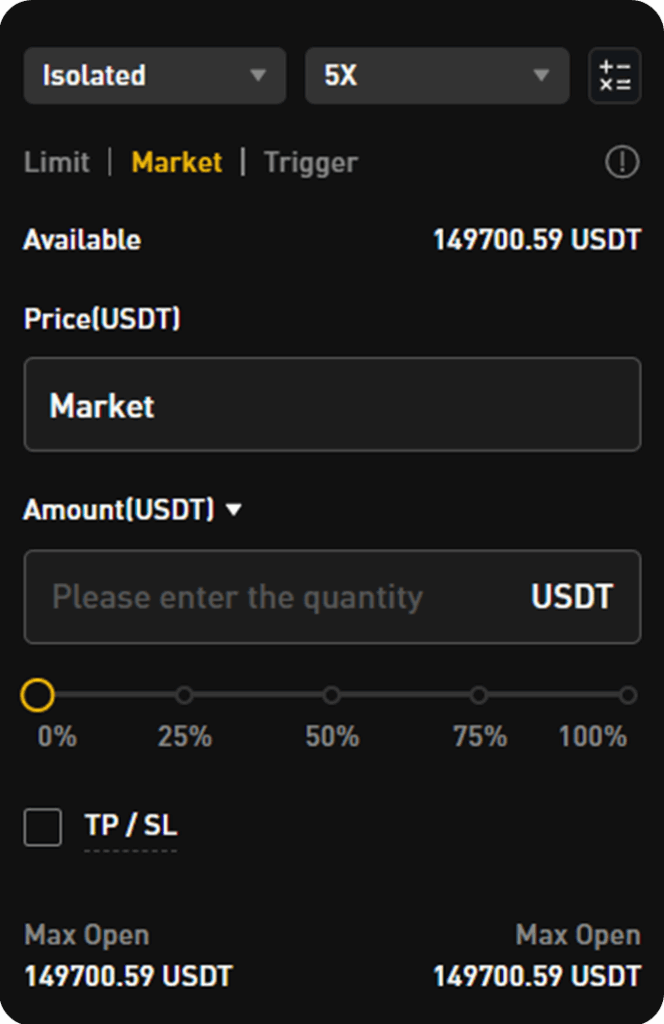Click the info icon beside Trigger
This screenshot has width=664, height=1024.
coord(622,162)
